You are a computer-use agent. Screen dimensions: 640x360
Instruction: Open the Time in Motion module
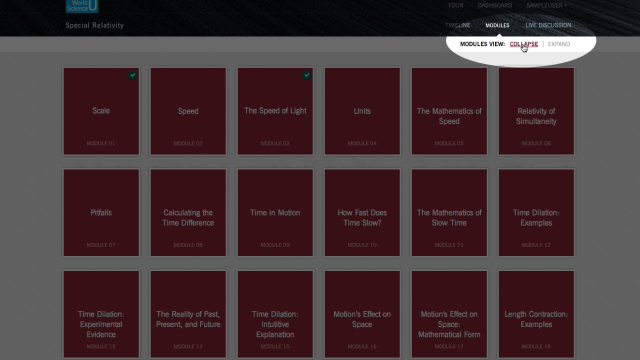tap(275, 213)
